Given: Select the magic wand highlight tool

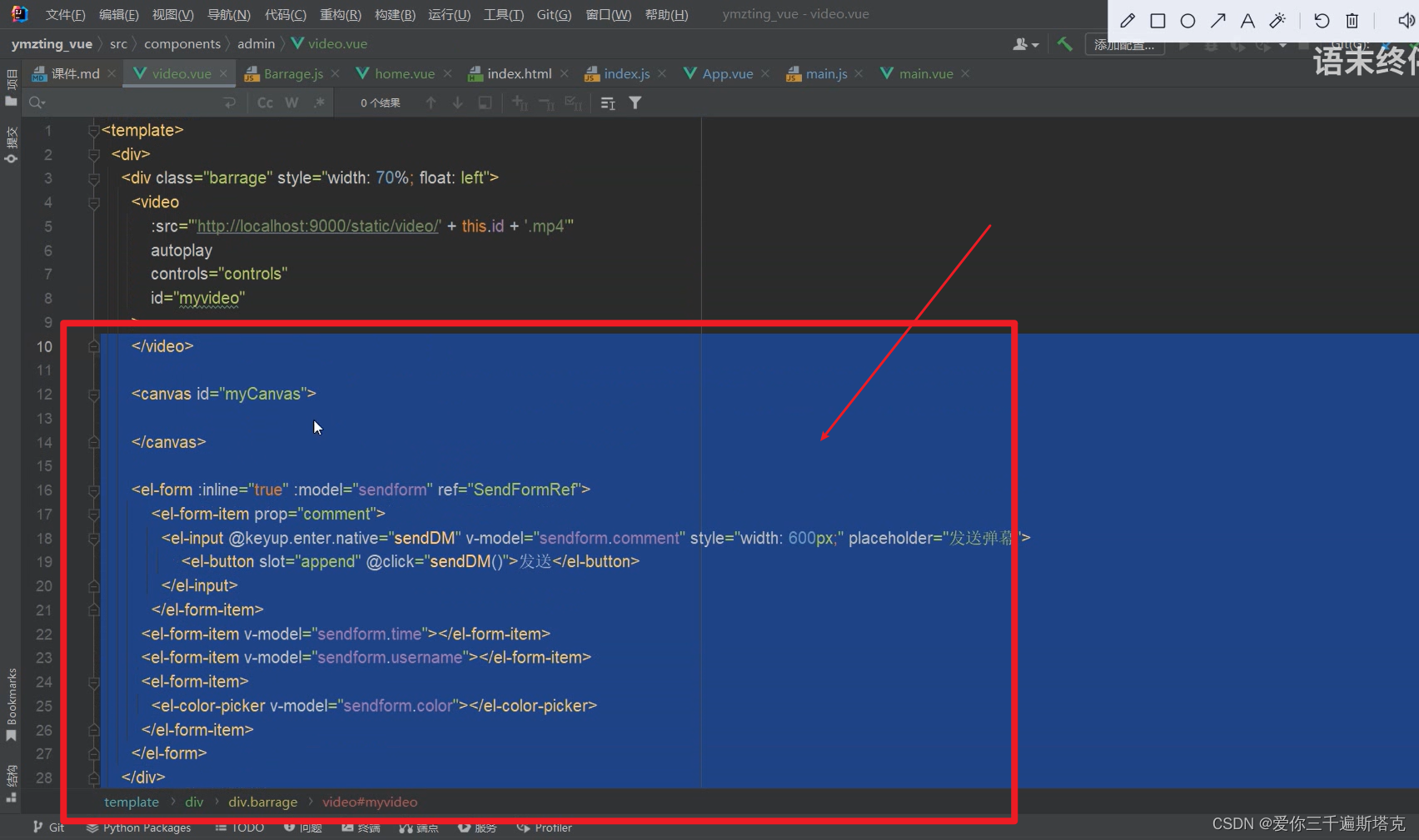Looking at the screenshot, I should click(x=1277, y=21).
